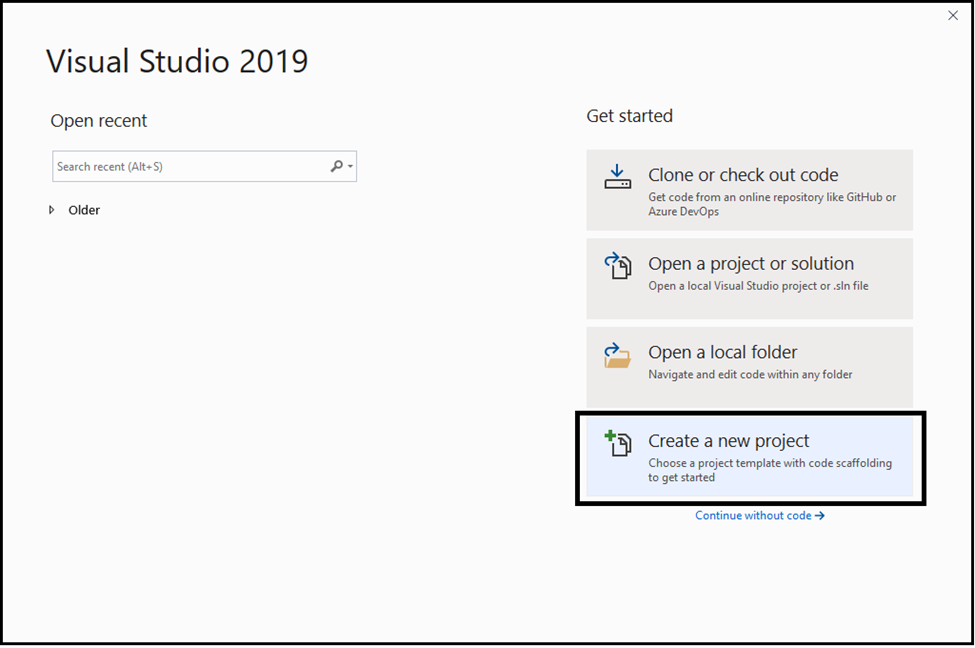Image resolution: width=975 pixels, height=648 pixels.
Task: Focus the Search recent input field
Action: point(204,166)
